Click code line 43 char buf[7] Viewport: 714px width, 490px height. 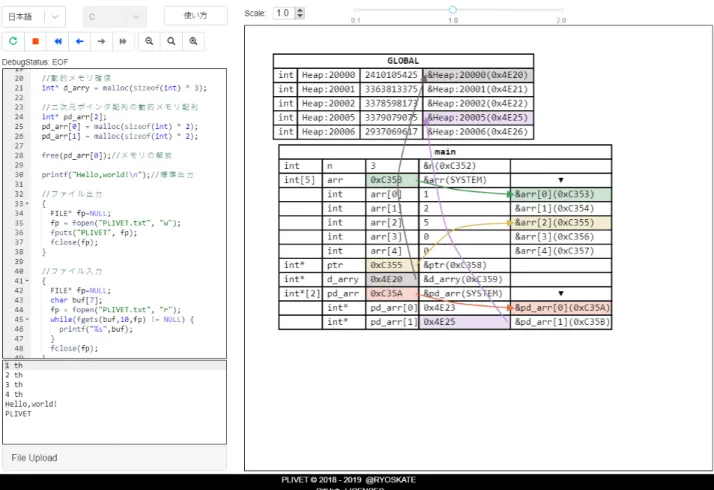tap(76, 300)
